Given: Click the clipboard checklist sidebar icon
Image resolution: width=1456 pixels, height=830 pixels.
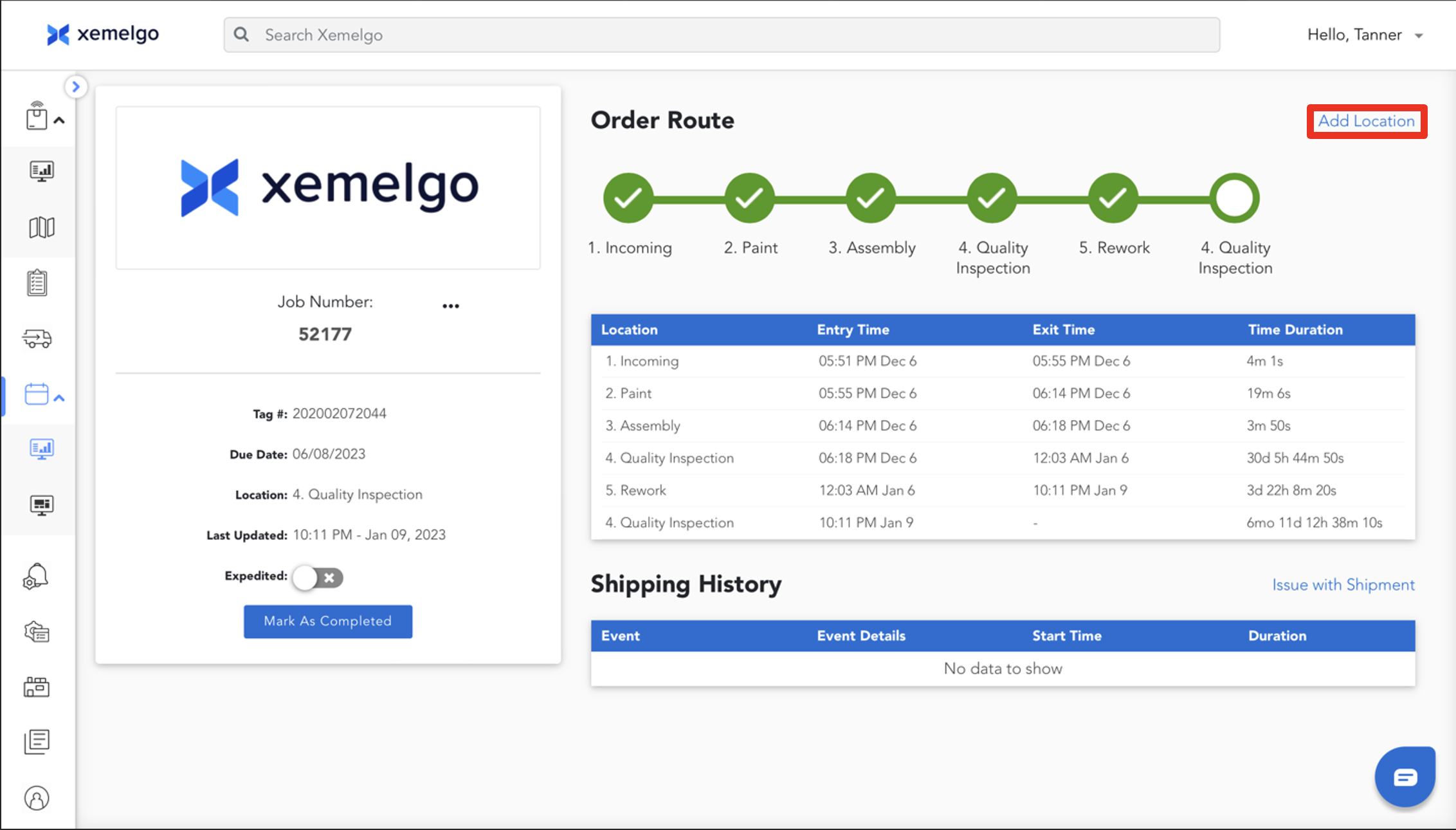Looking at the screenshot, I should (37, 282).
